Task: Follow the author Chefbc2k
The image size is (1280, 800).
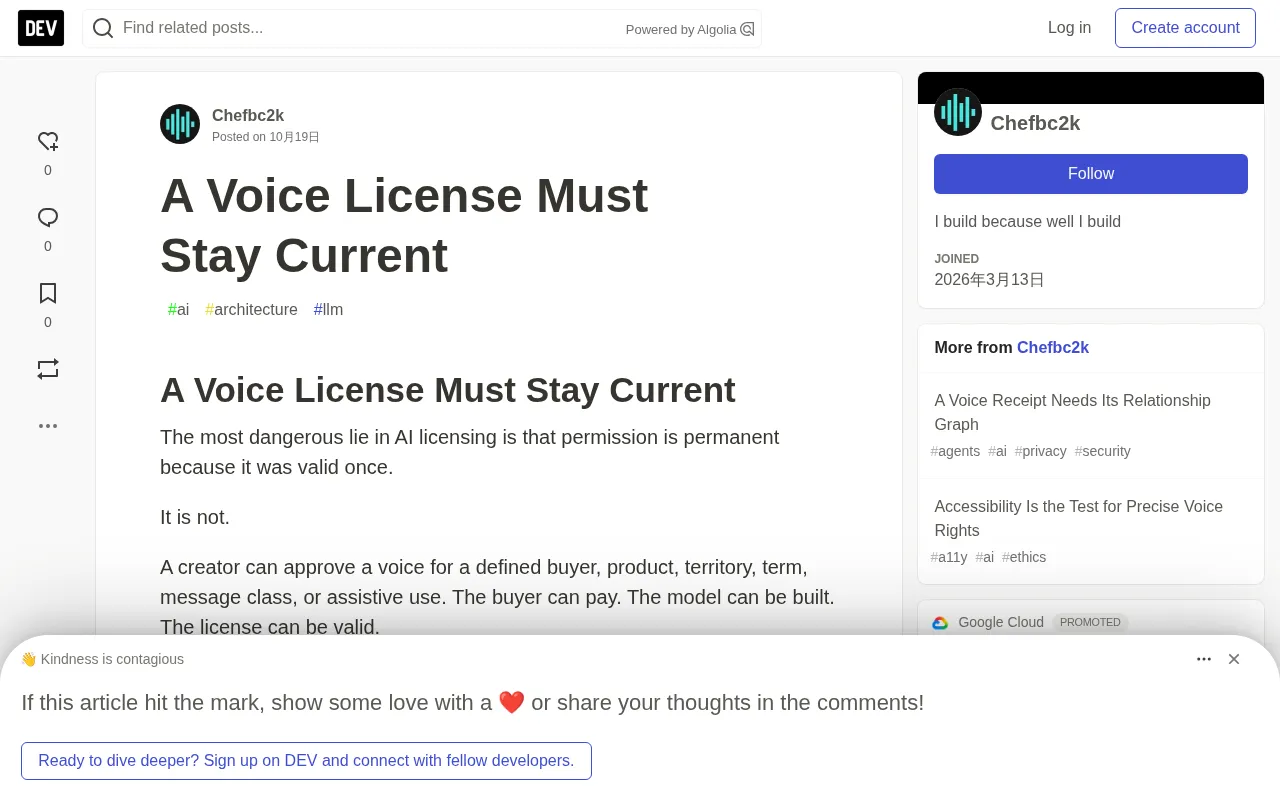Action: 1091,174
